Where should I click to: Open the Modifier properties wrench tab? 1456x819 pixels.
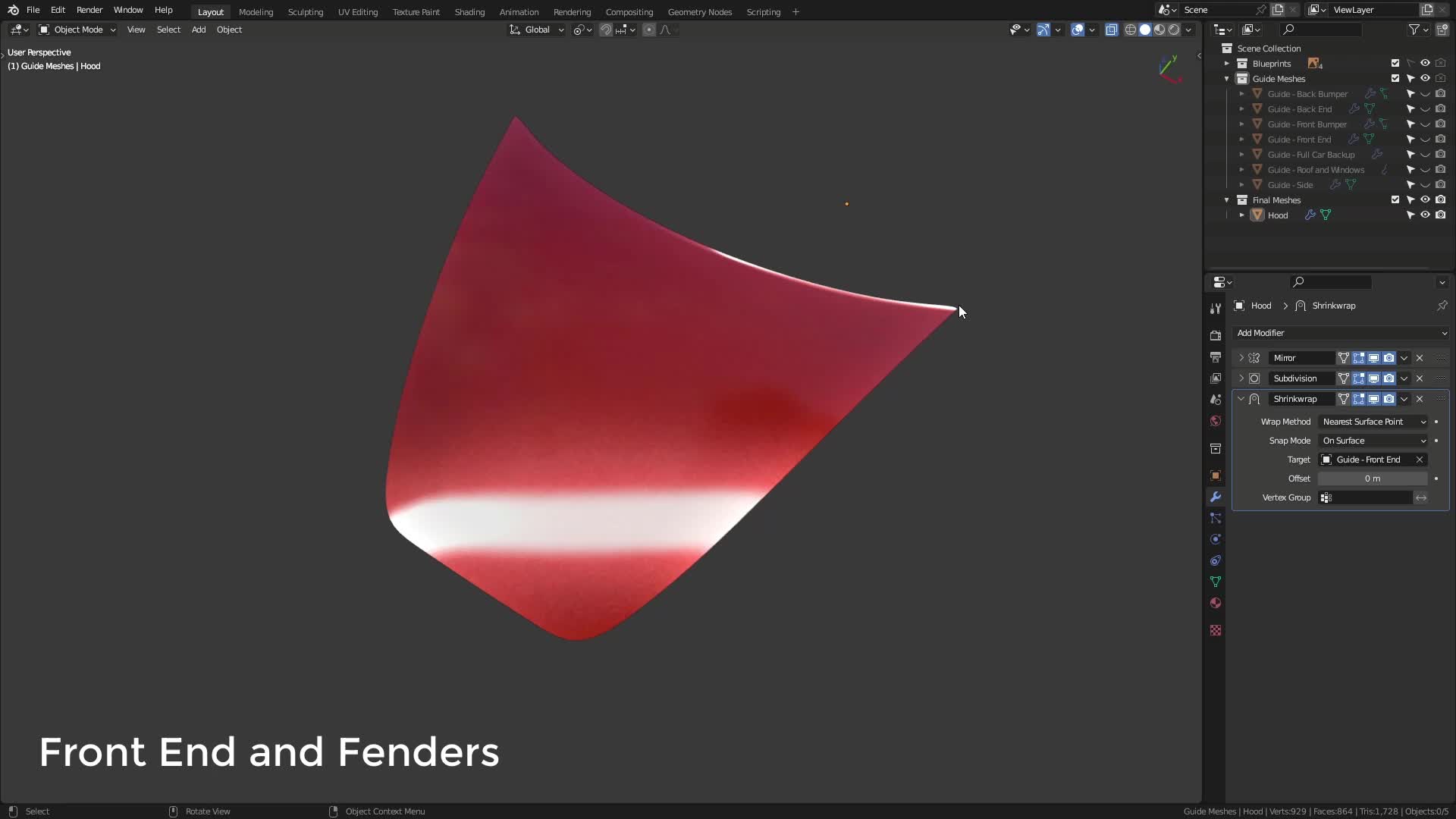point(1216,497)
